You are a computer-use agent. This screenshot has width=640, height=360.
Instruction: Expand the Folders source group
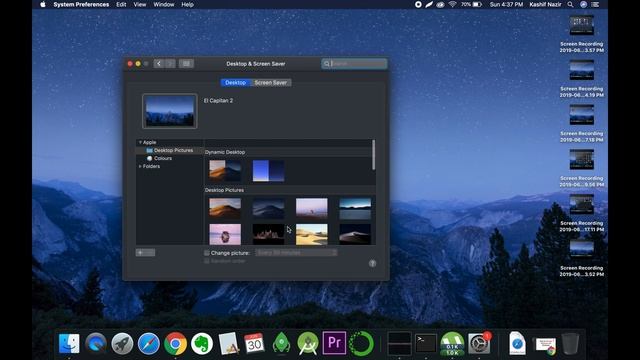coord(140,167)
